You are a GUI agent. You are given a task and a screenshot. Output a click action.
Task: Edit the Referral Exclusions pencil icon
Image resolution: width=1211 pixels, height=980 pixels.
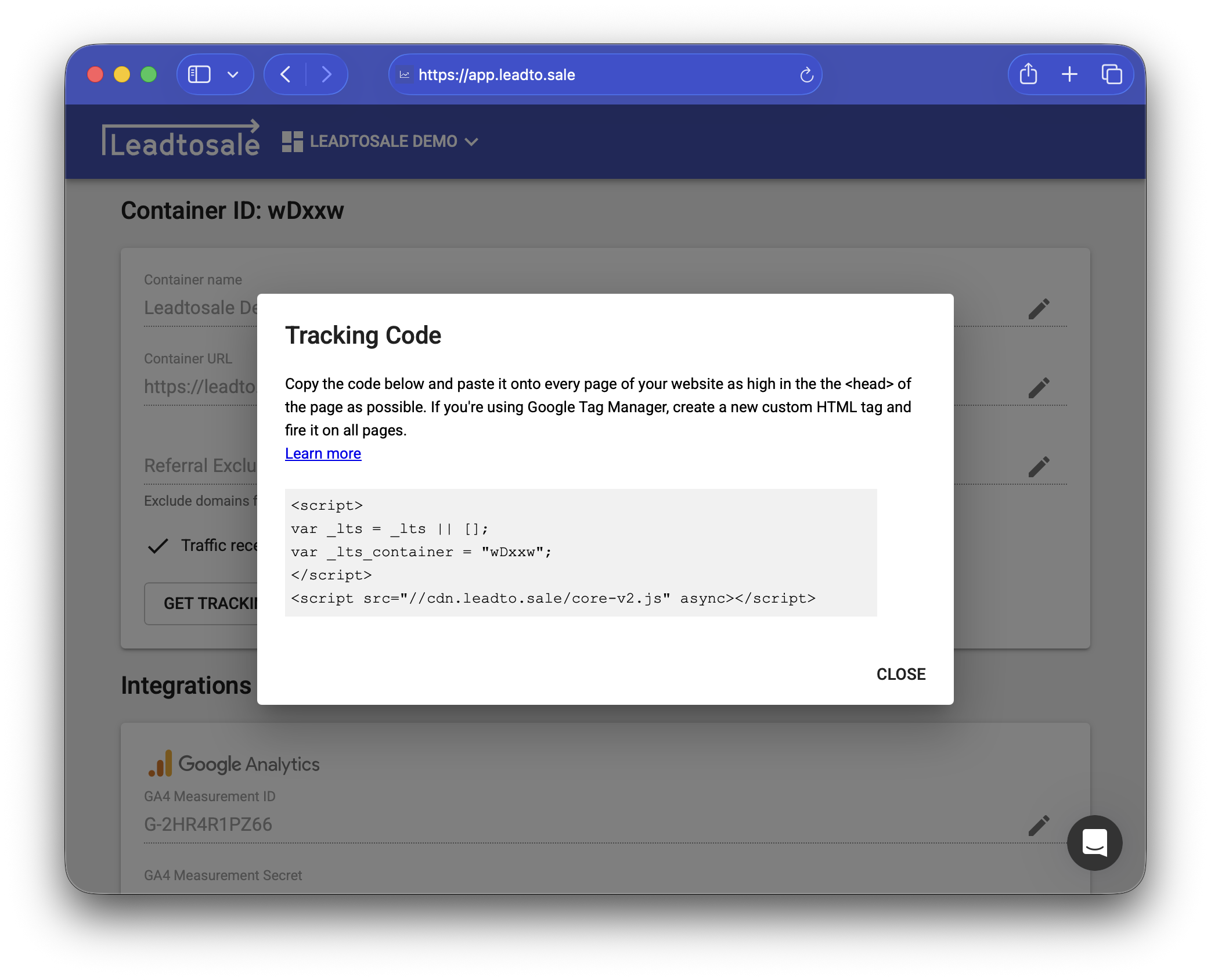pyautogui.click(x=1039, y=466)
